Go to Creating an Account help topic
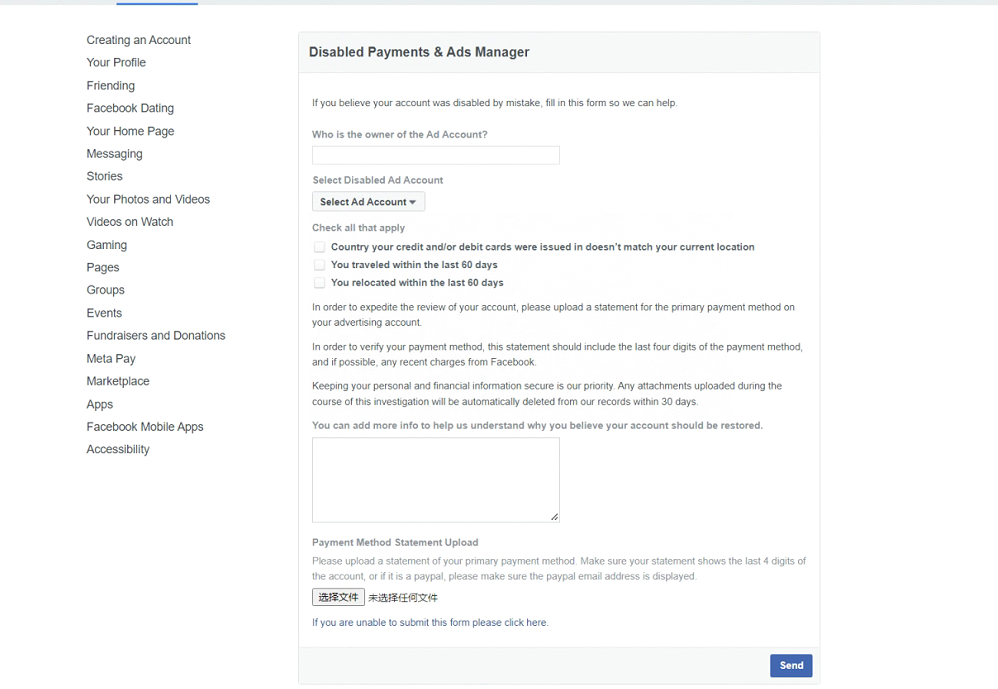998x689 pixels. [138, 40]
